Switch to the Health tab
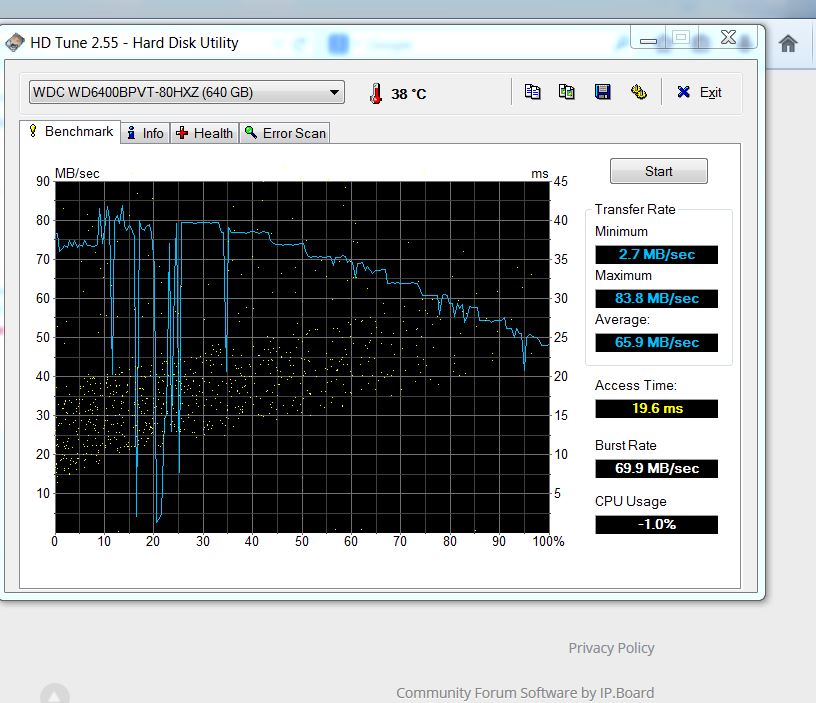 click(x=204, y=133)
